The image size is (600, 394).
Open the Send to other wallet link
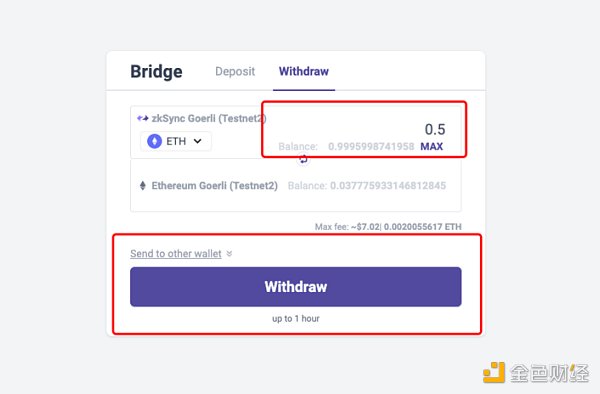tap(176, 254)
